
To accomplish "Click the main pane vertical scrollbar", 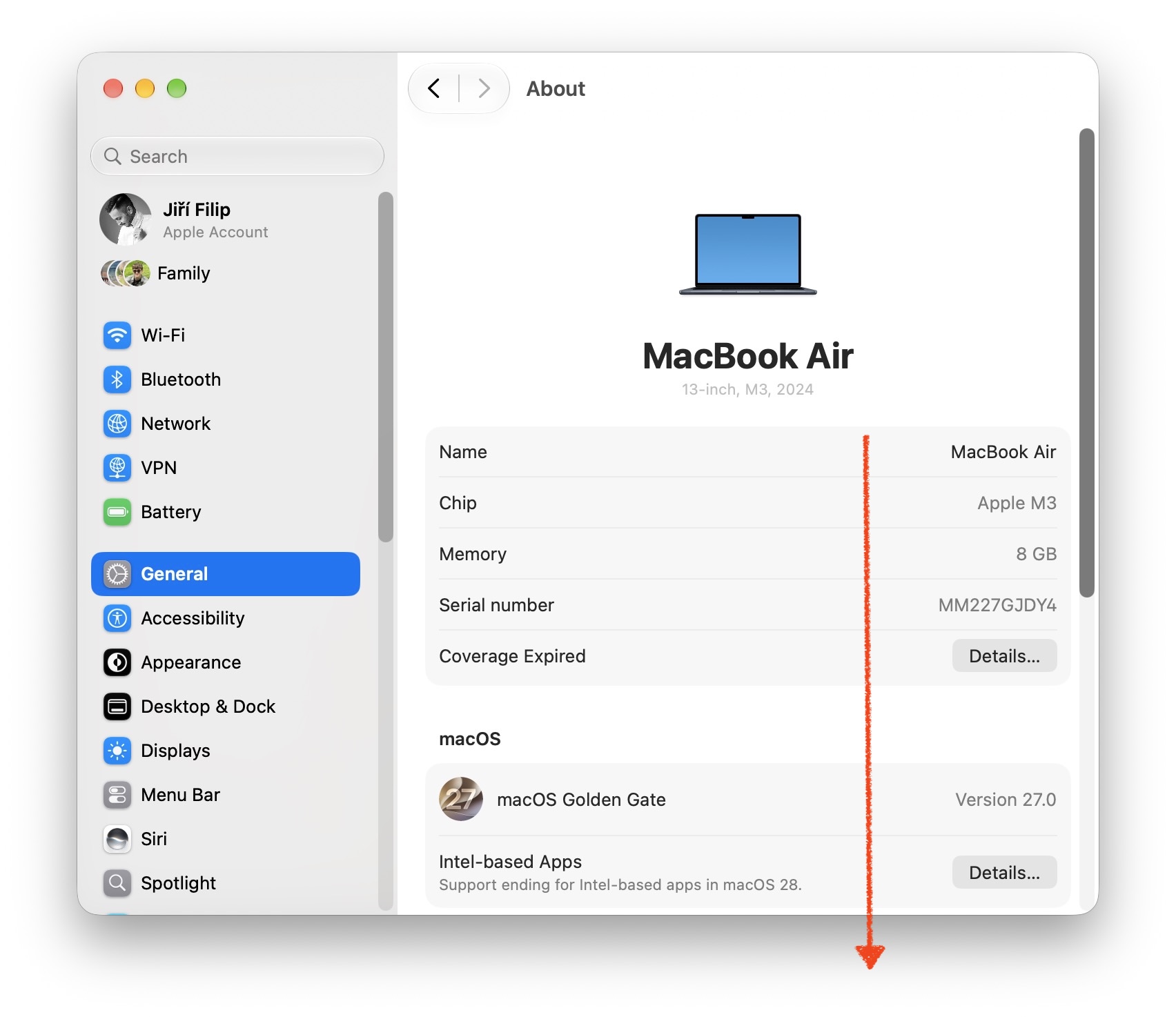I will coord(1087,363).
